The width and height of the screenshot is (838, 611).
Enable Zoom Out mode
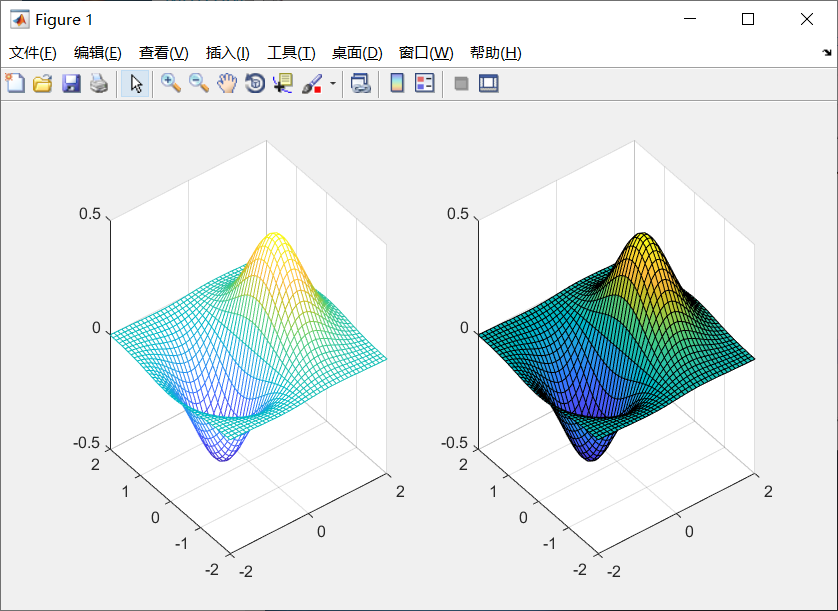[197, 84]
